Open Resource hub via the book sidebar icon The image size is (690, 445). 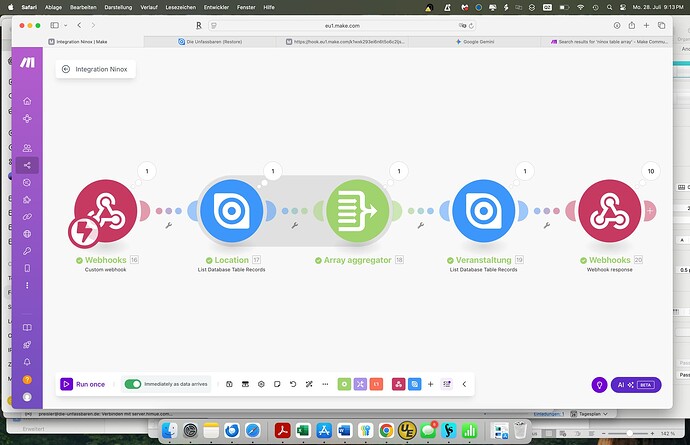pos(27,327)
